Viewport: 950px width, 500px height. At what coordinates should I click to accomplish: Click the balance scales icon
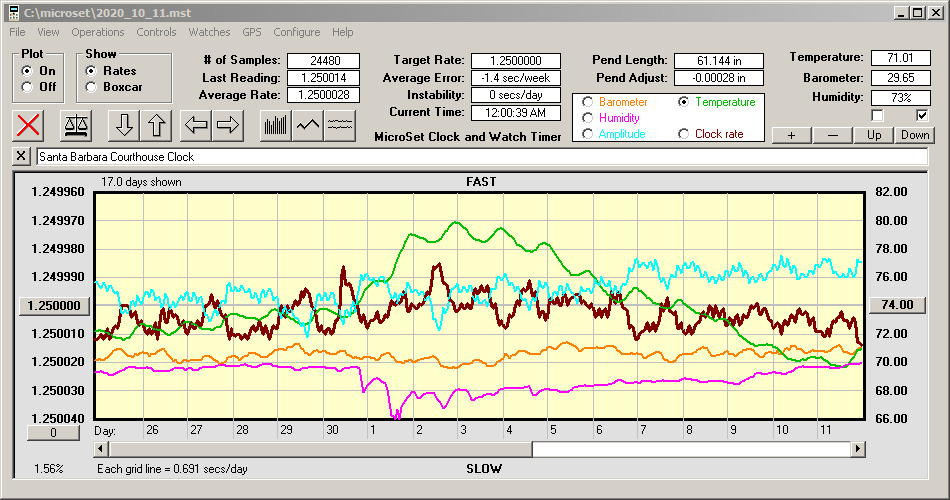[x=76, y=125]
